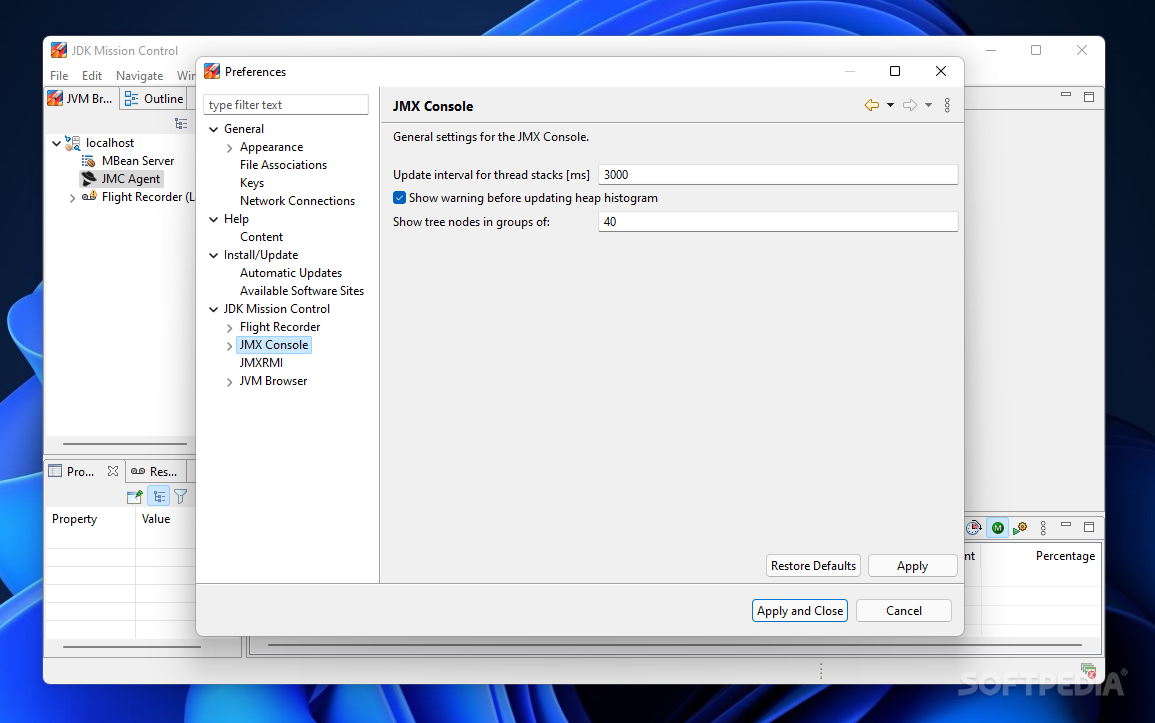This screenshot has width=1155, height=723.
Task: Click the clock icon in bottom-right panel
Action: point(974,528)
